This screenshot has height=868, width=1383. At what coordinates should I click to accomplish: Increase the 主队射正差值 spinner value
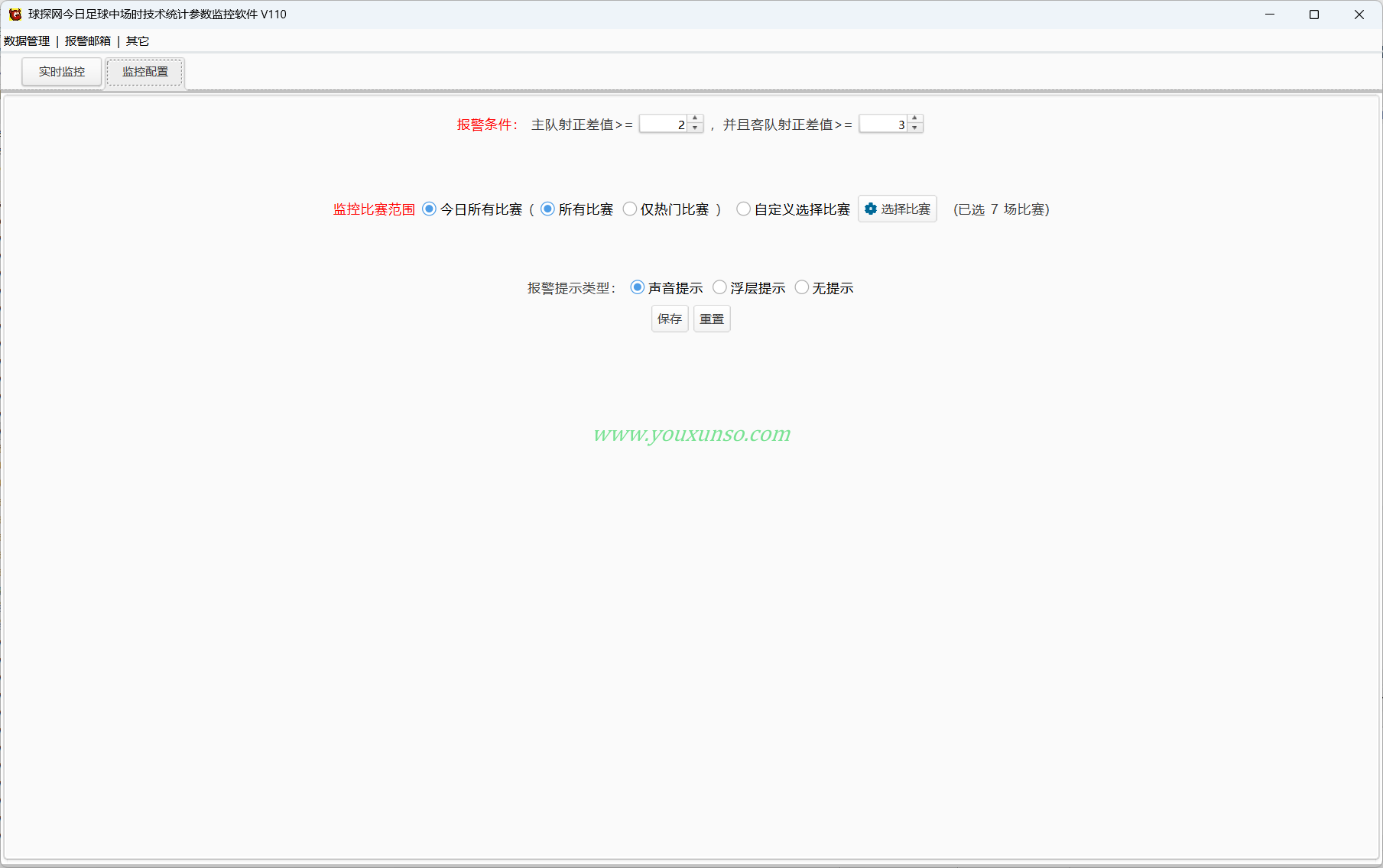coord(695,119)
